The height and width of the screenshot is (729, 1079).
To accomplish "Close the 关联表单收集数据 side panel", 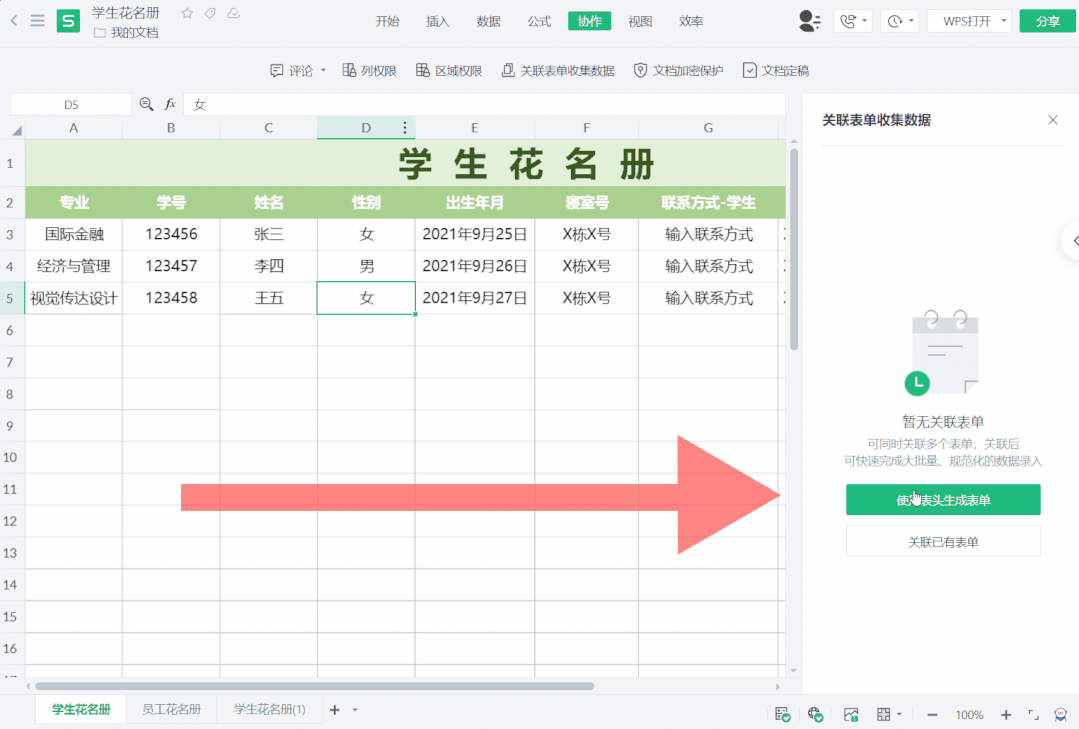I will pyautogui.click(x=1053, y=120).
